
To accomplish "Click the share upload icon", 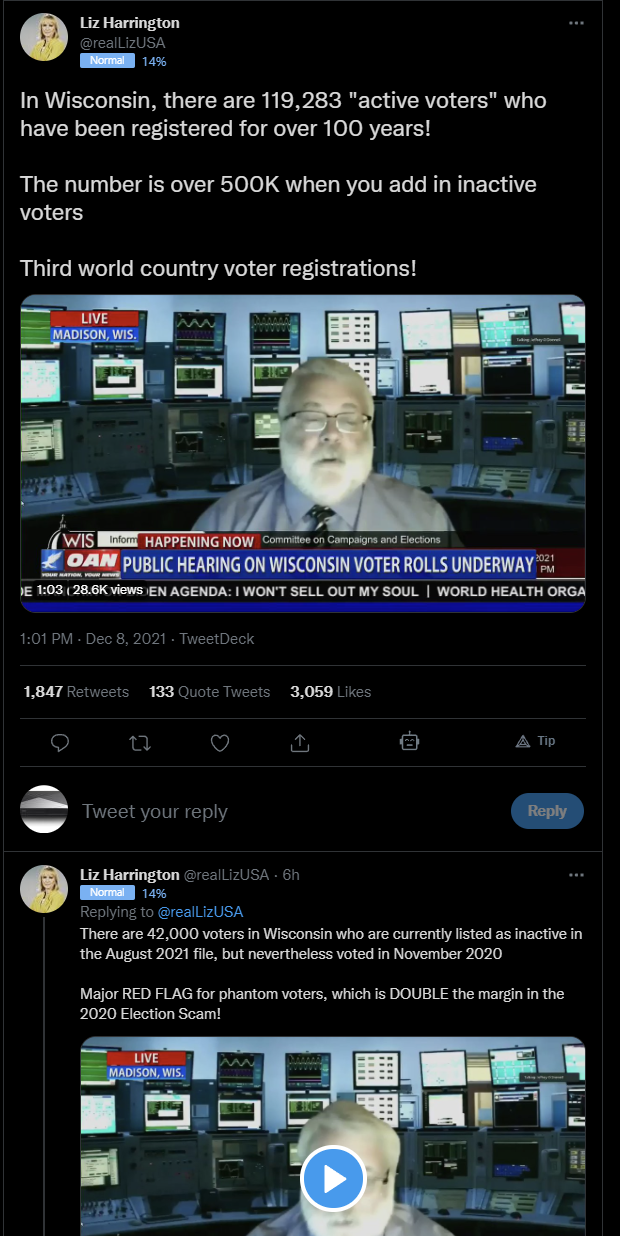I will pos(300,742).
